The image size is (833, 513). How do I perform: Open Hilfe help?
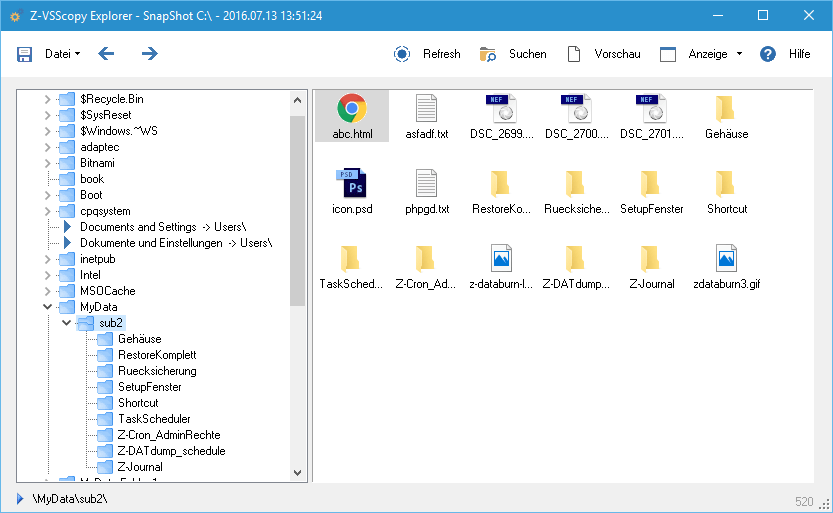800,54
